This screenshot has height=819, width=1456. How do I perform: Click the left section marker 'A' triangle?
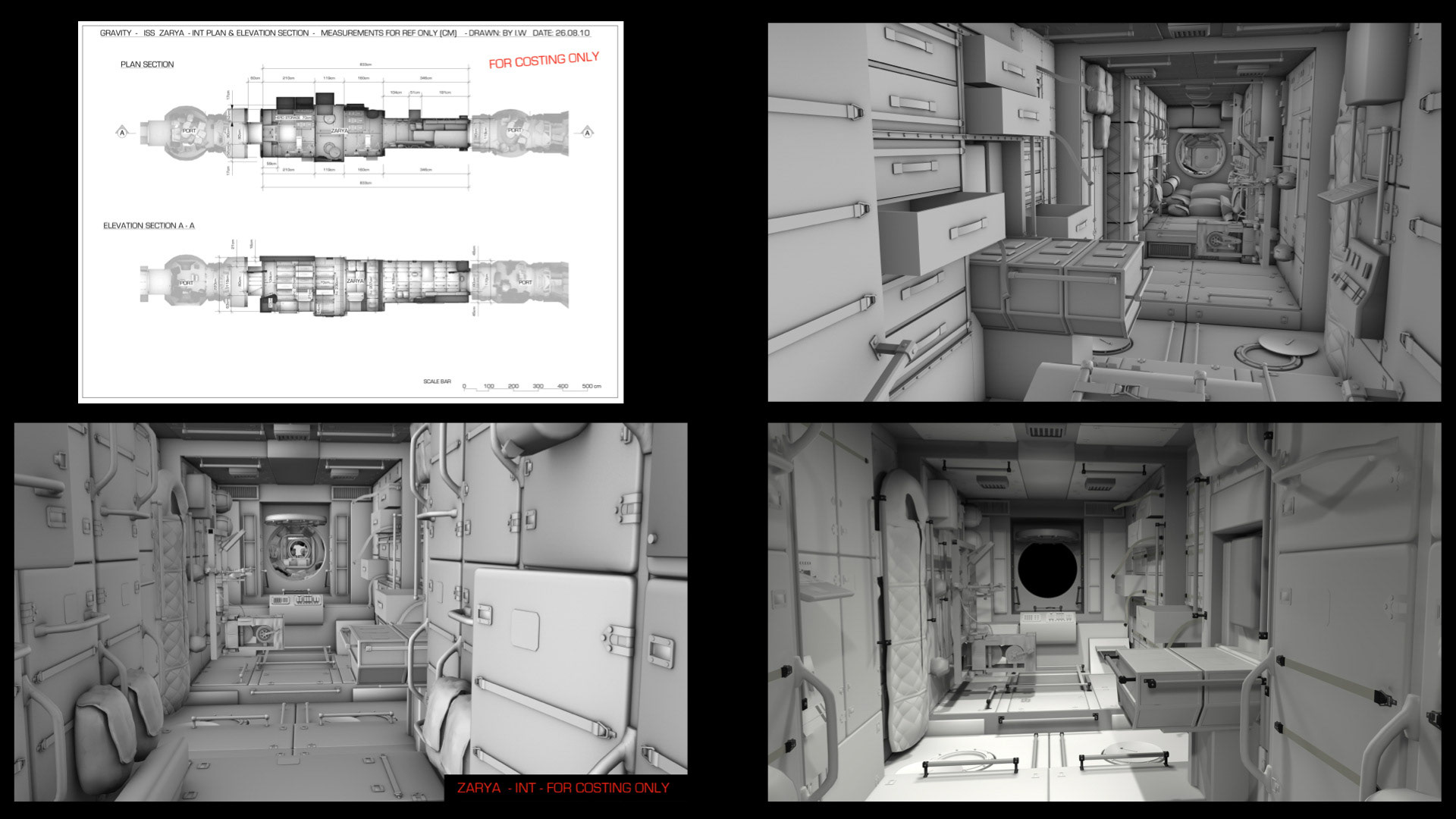point(122,132)
